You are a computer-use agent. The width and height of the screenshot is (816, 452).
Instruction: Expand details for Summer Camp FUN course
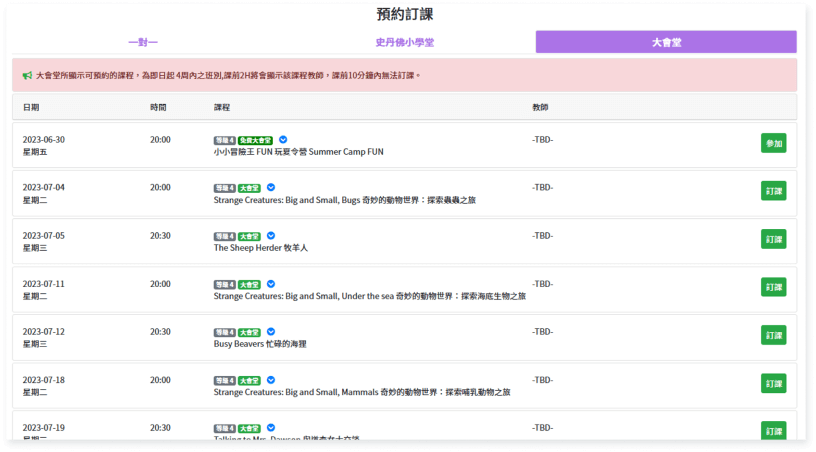click(283, 140)
